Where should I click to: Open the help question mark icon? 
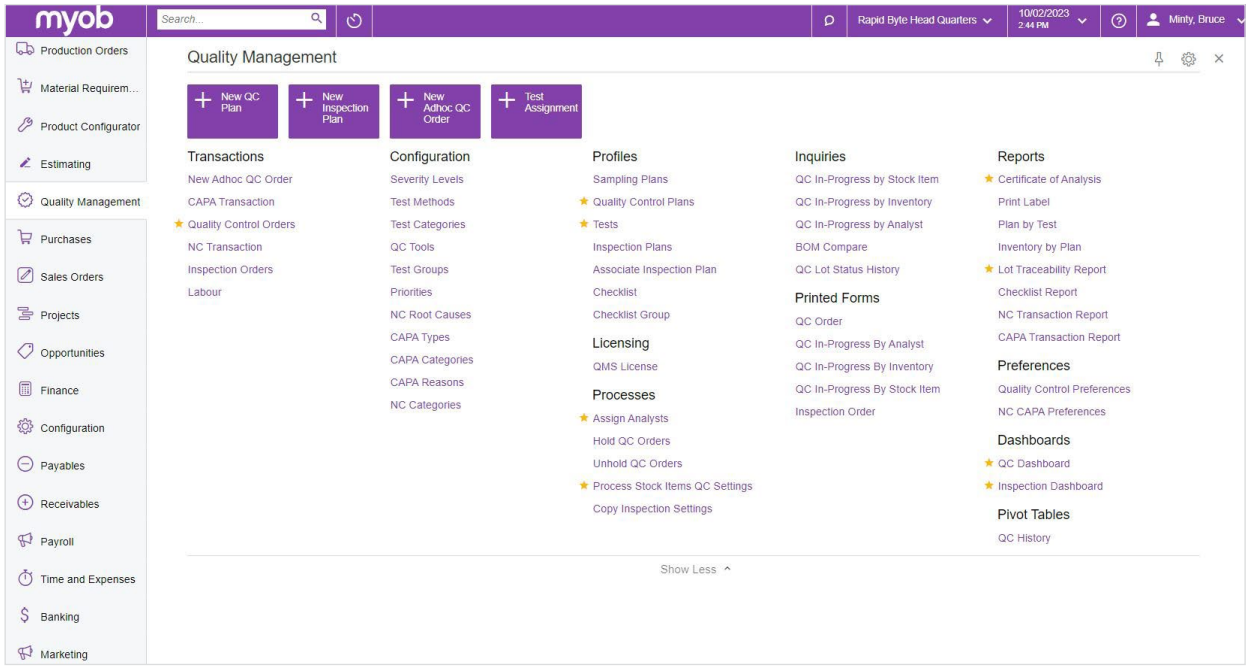1119,20
